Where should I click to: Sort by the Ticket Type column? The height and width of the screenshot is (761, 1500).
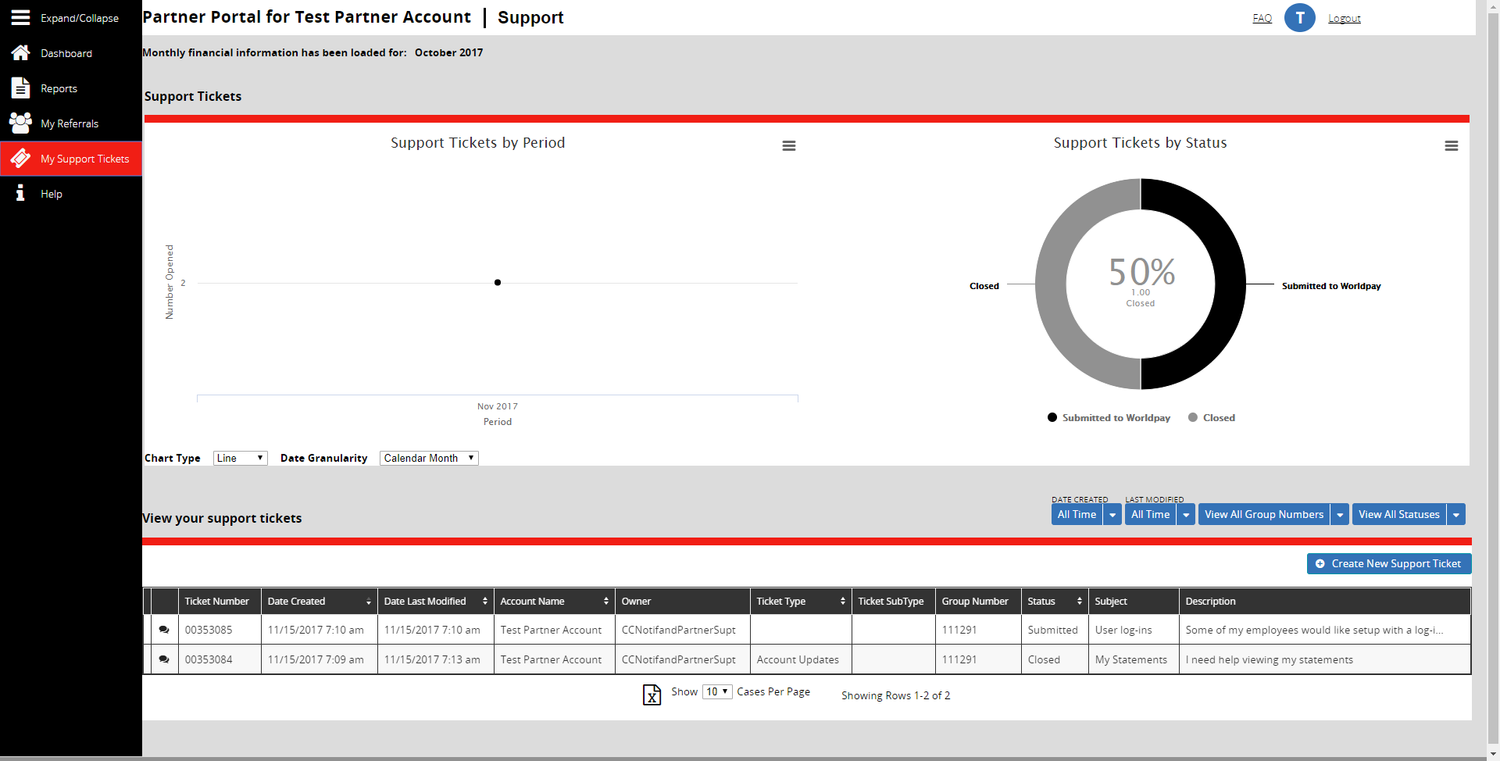pos(801,601)
